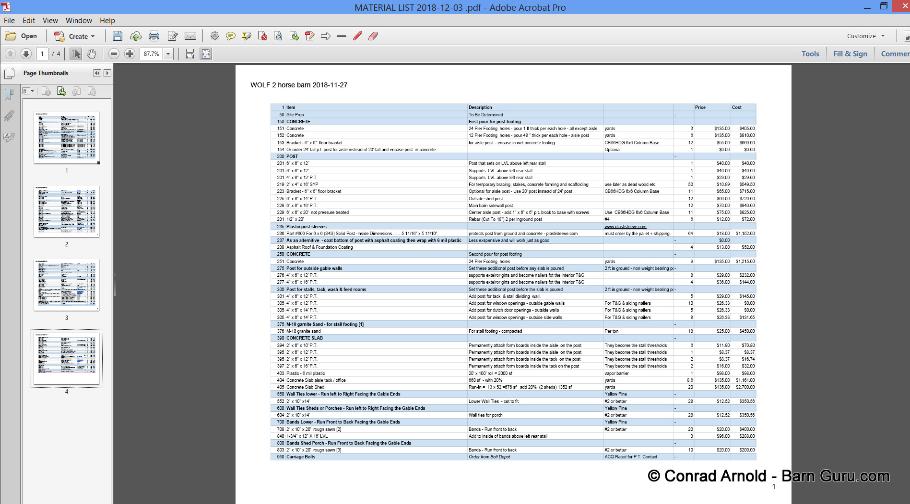Click the page number input field
Image resolution: width=910 pixels, height=504 pixels.
point(42,53)
